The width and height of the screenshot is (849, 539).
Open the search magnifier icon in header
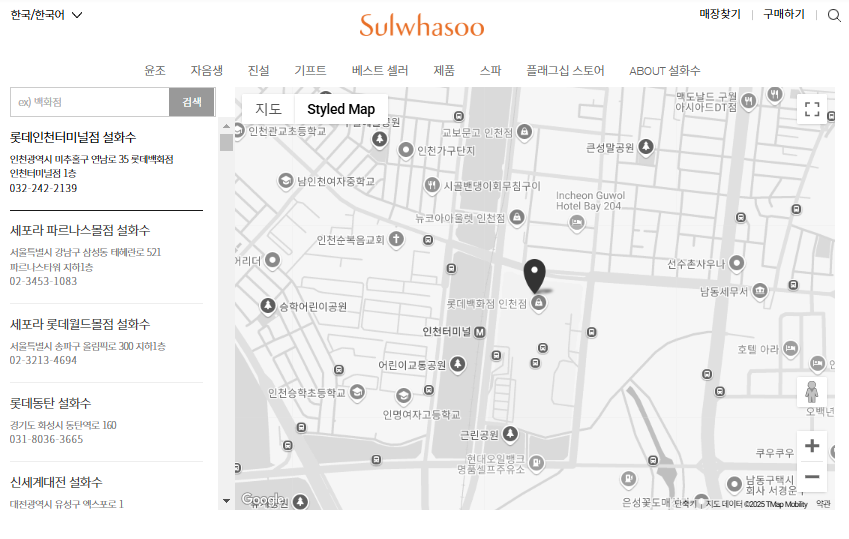click(x=834, y=15)
